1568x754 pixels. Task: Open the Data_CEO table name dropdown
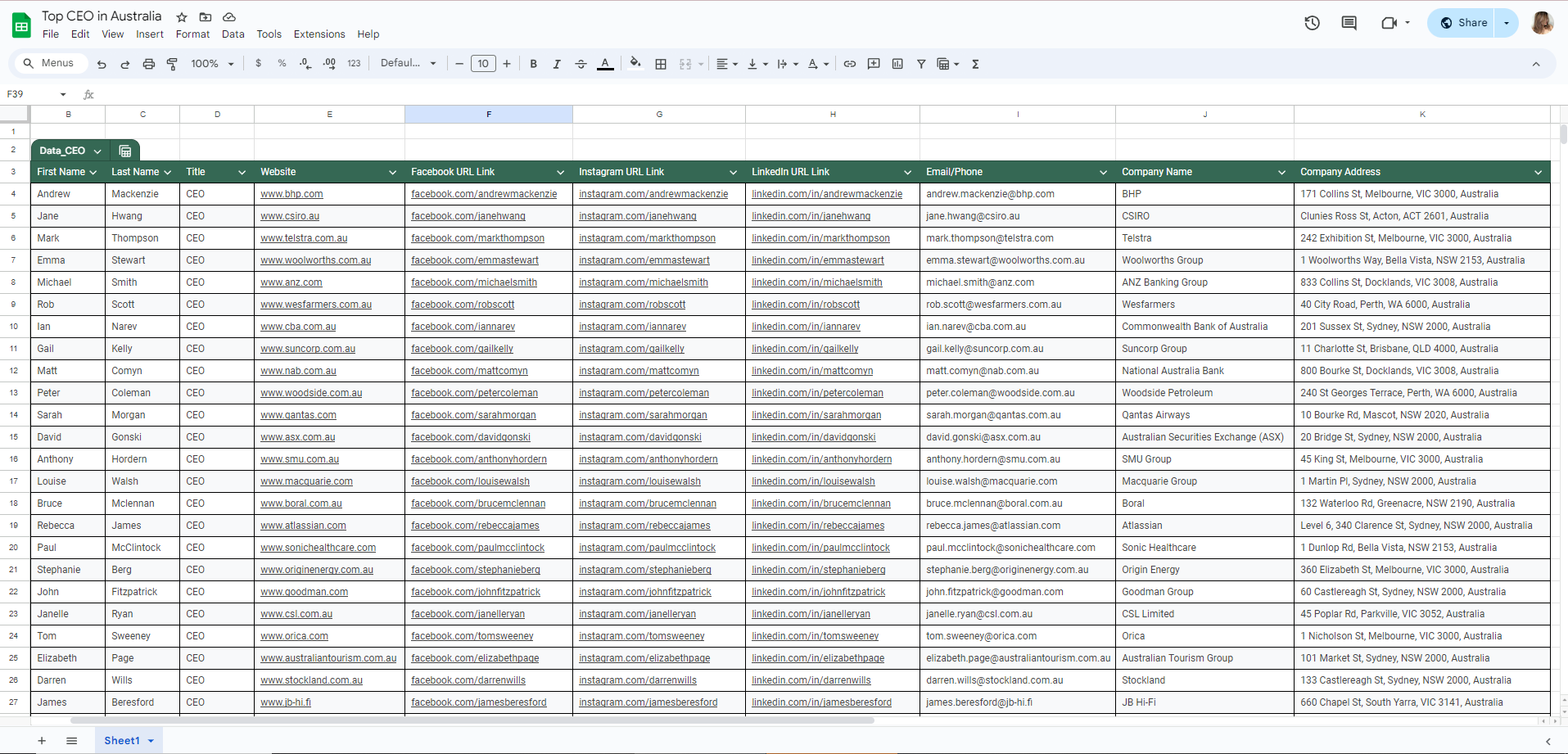coord(97,151)
